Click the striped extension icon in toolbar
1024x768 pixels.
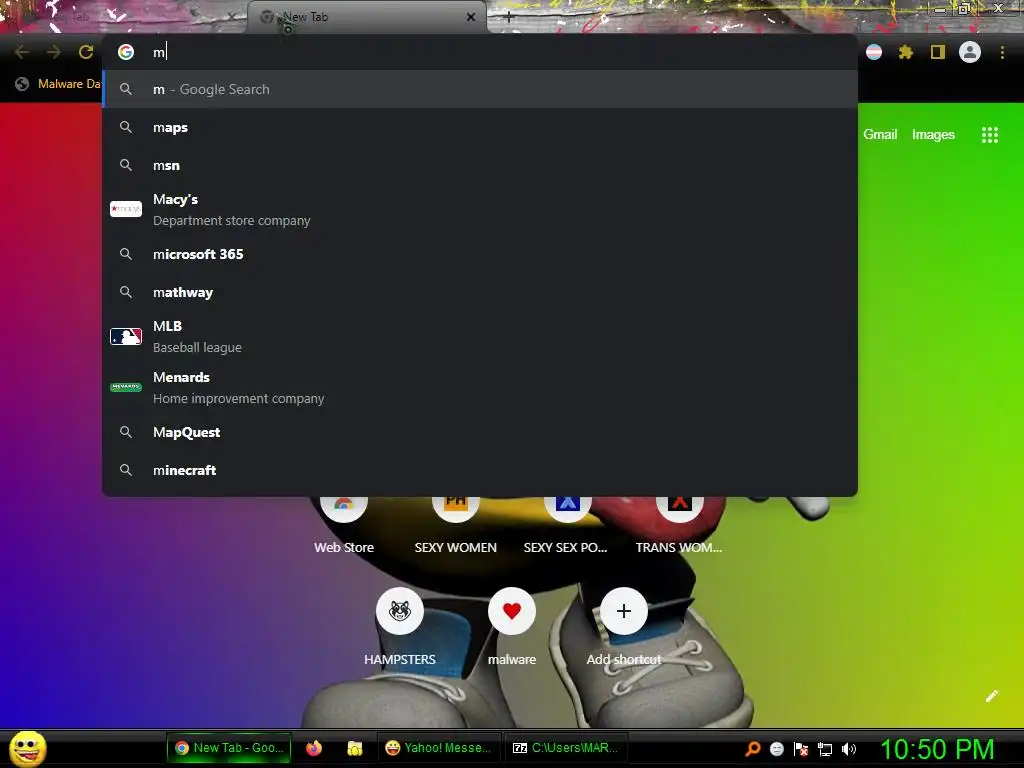pyautogui.click(x=874, y=52)
